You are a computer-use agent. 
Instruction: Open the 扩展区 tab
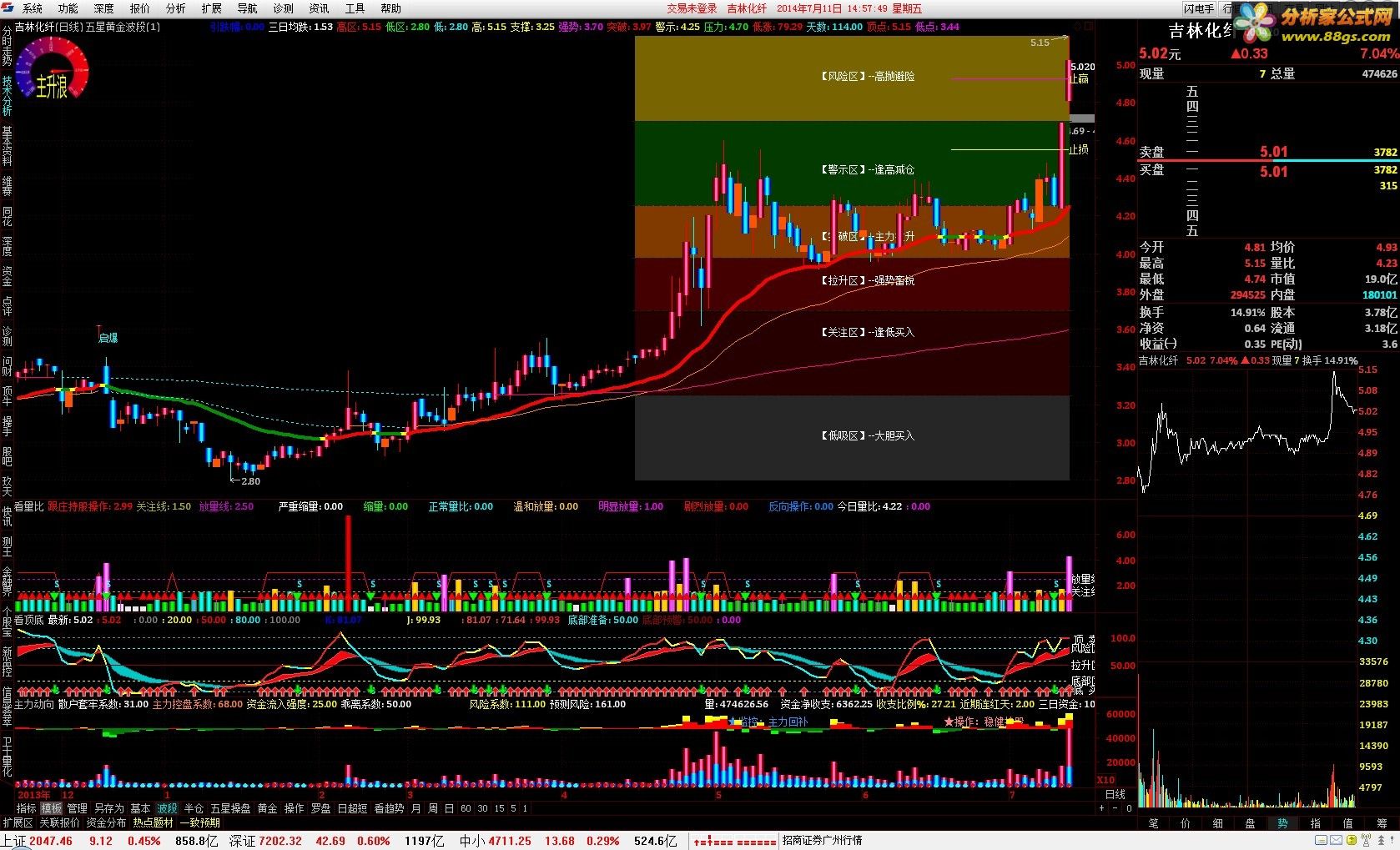(18, 822)
